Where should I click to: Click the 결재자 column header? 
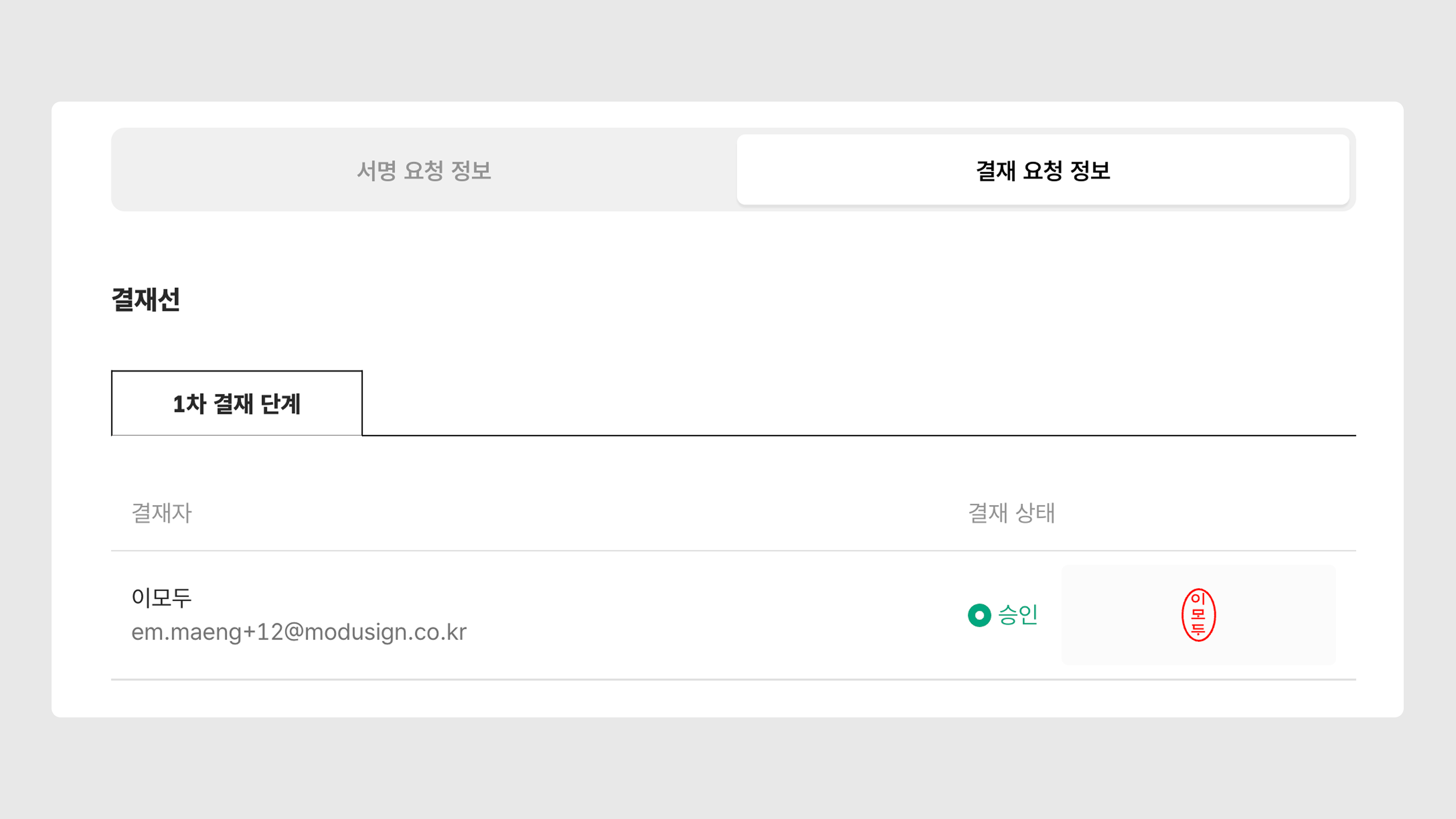tap(162, 513)
